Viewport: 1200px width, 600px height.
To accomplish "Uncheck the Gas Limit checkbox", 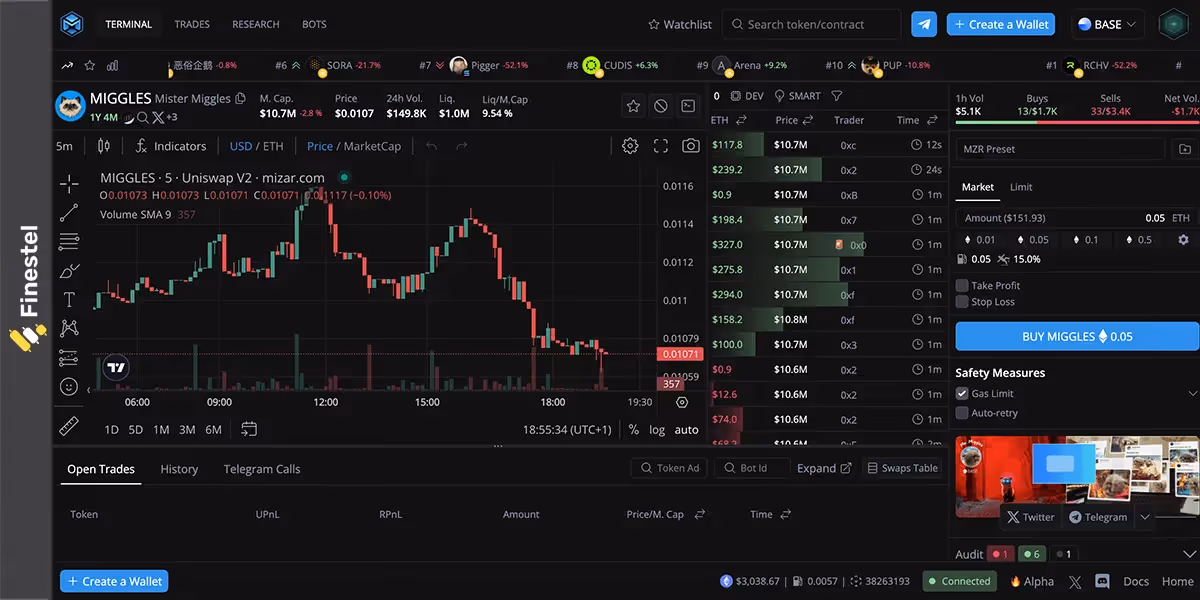I will pyautogui.click(x=962, y=394).
